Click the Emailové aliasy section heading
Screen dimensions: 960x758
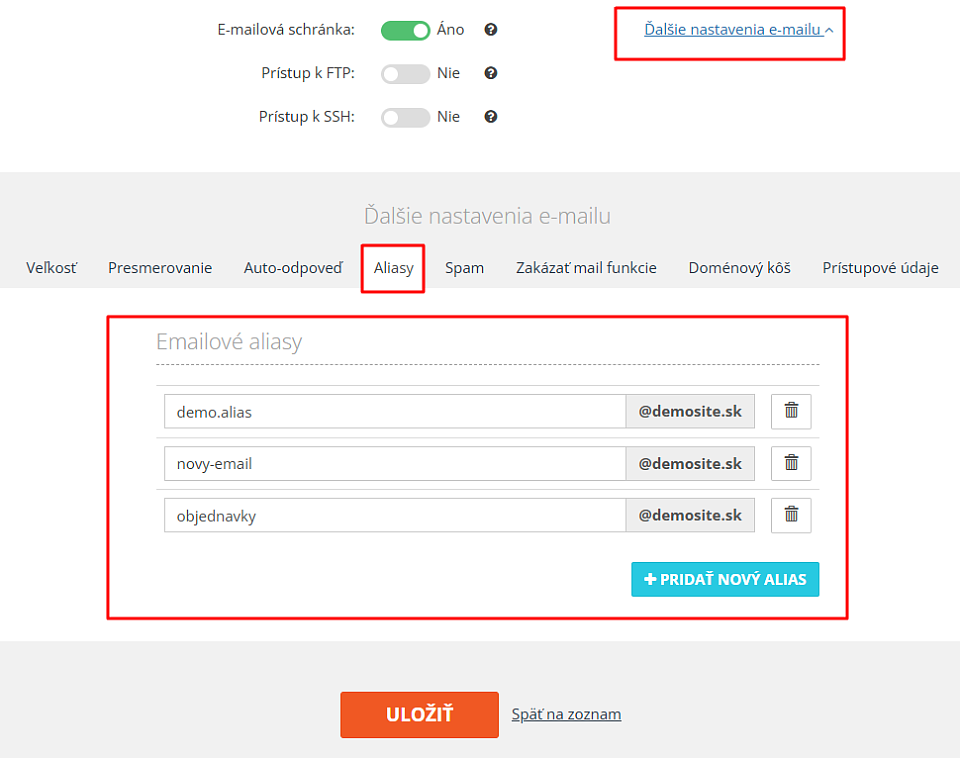pyautogui.click(x=229, y=342)
